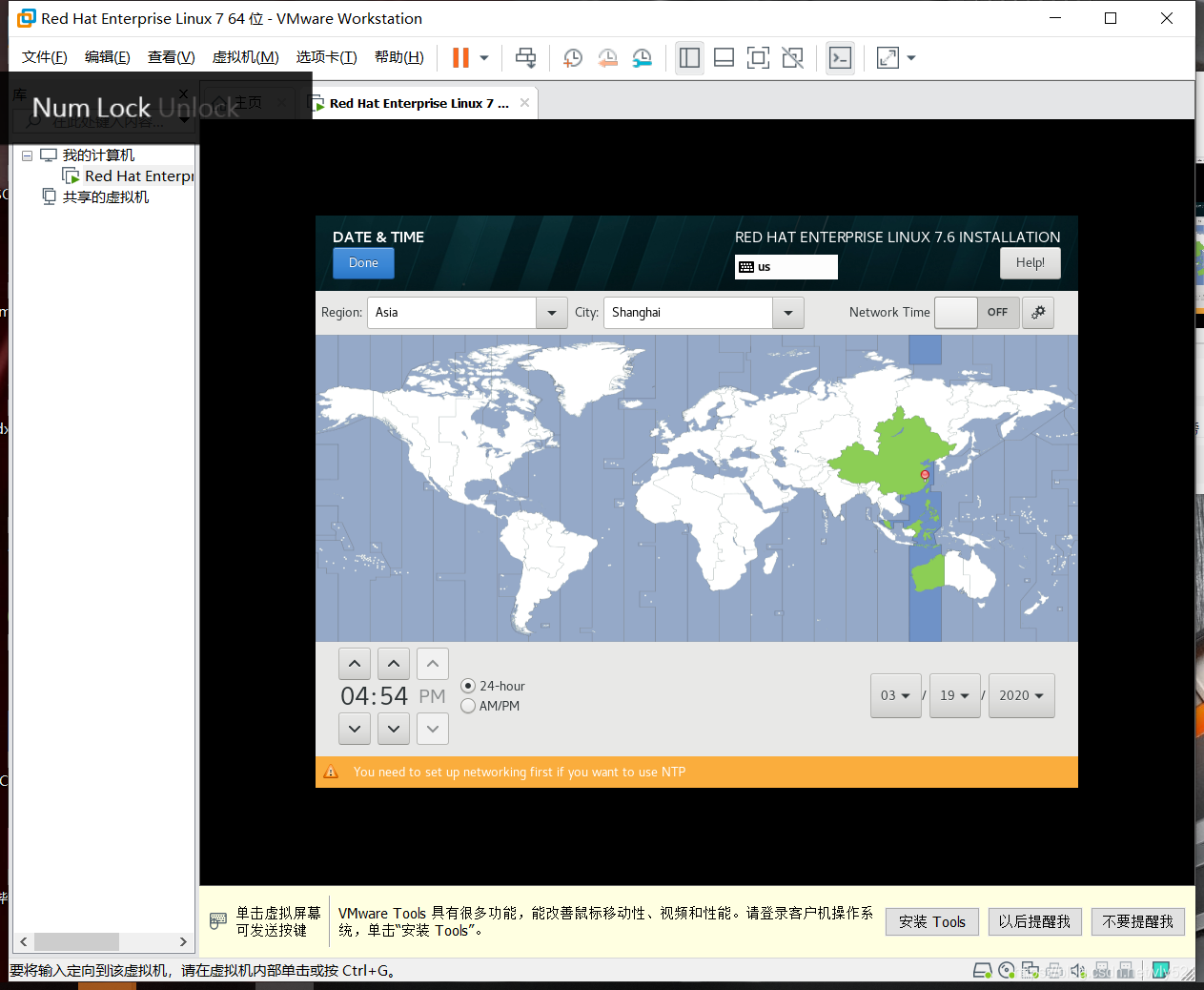Increase the minutes with the up arrow
Viewport: 1204px width, 990px height.
(x=394, y=664)
